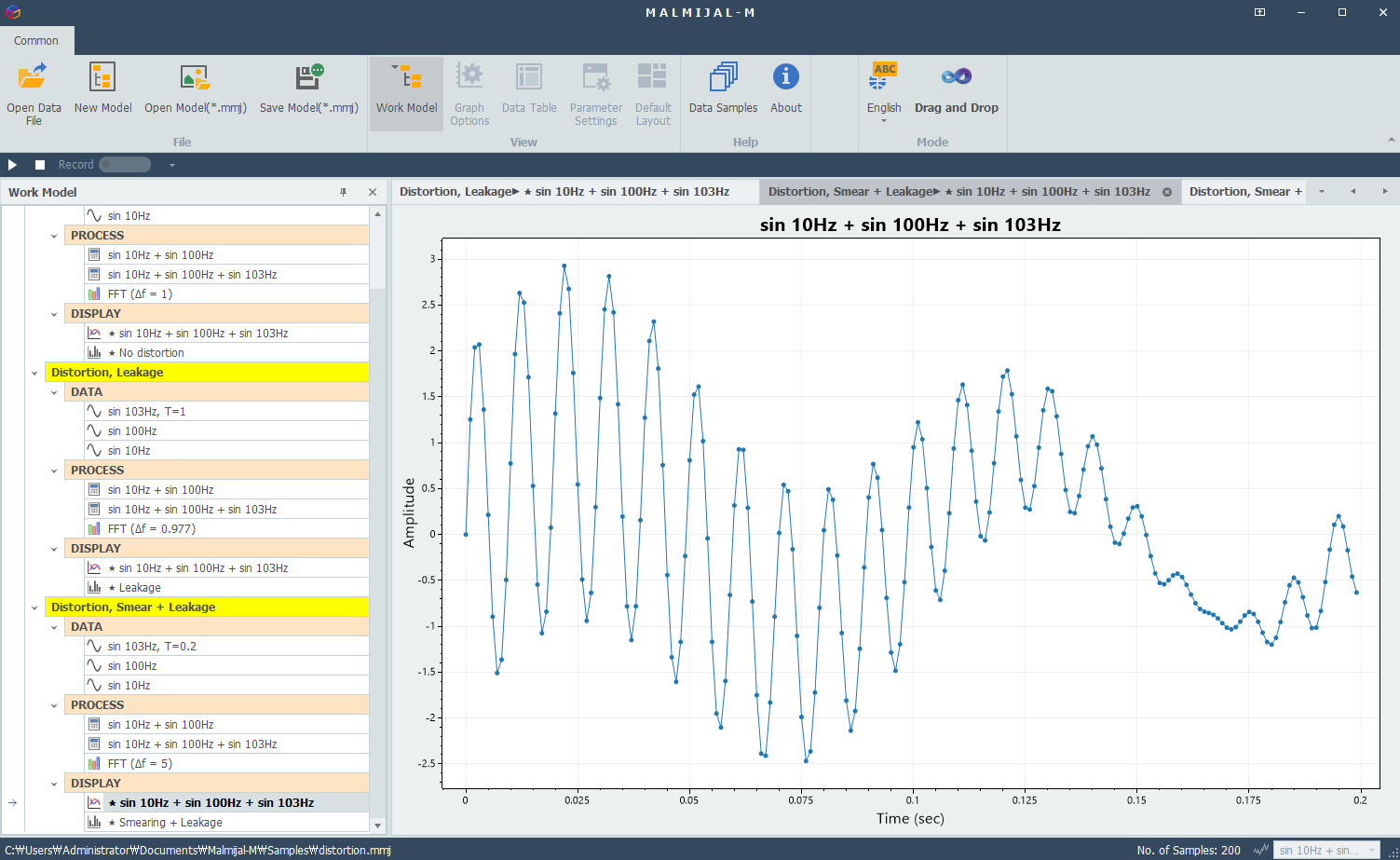
Task: Collapse the ribbon with the arrow
Action: click(x=1391, y=141)
